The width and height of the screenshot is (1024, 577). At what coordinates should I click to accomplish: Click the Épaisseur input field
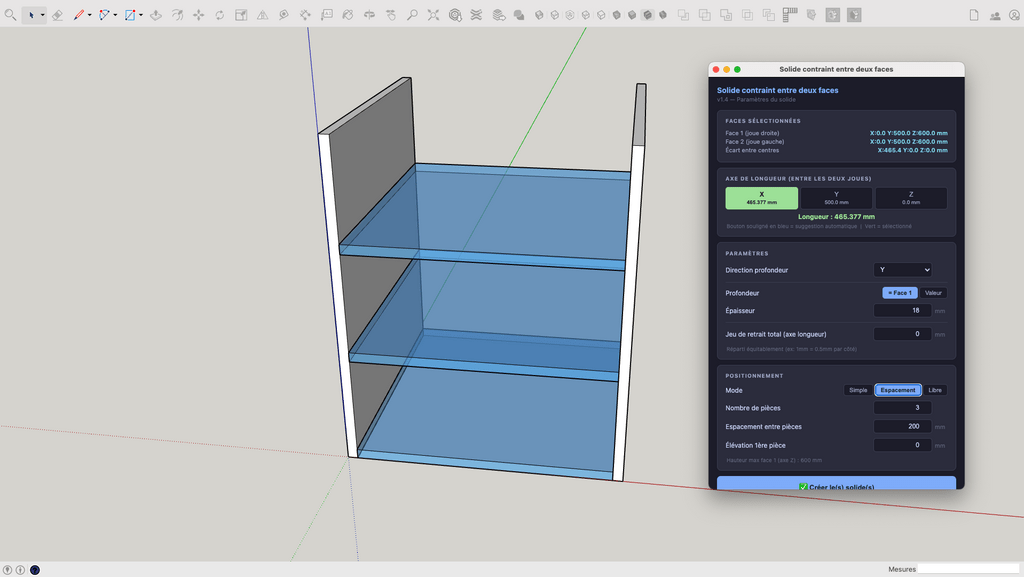902,311
